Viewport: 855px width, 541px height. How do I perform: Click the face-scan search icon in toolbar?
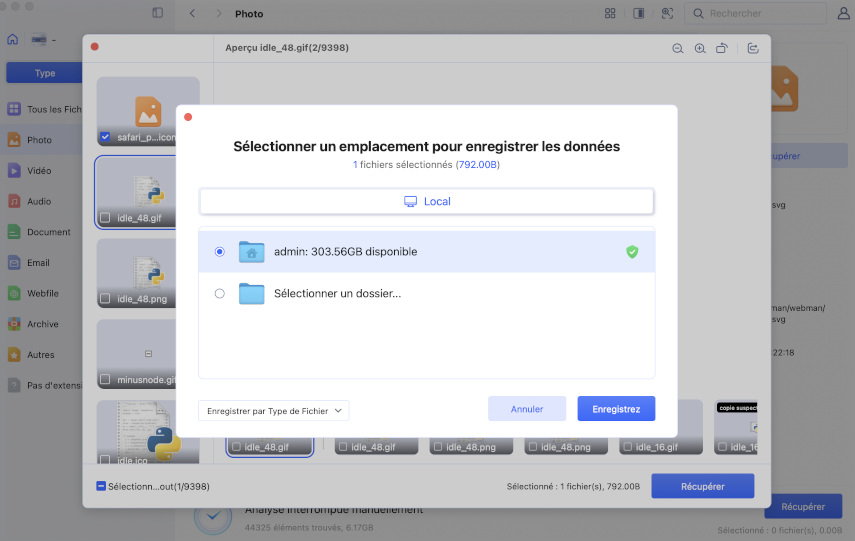pos(667,13)
